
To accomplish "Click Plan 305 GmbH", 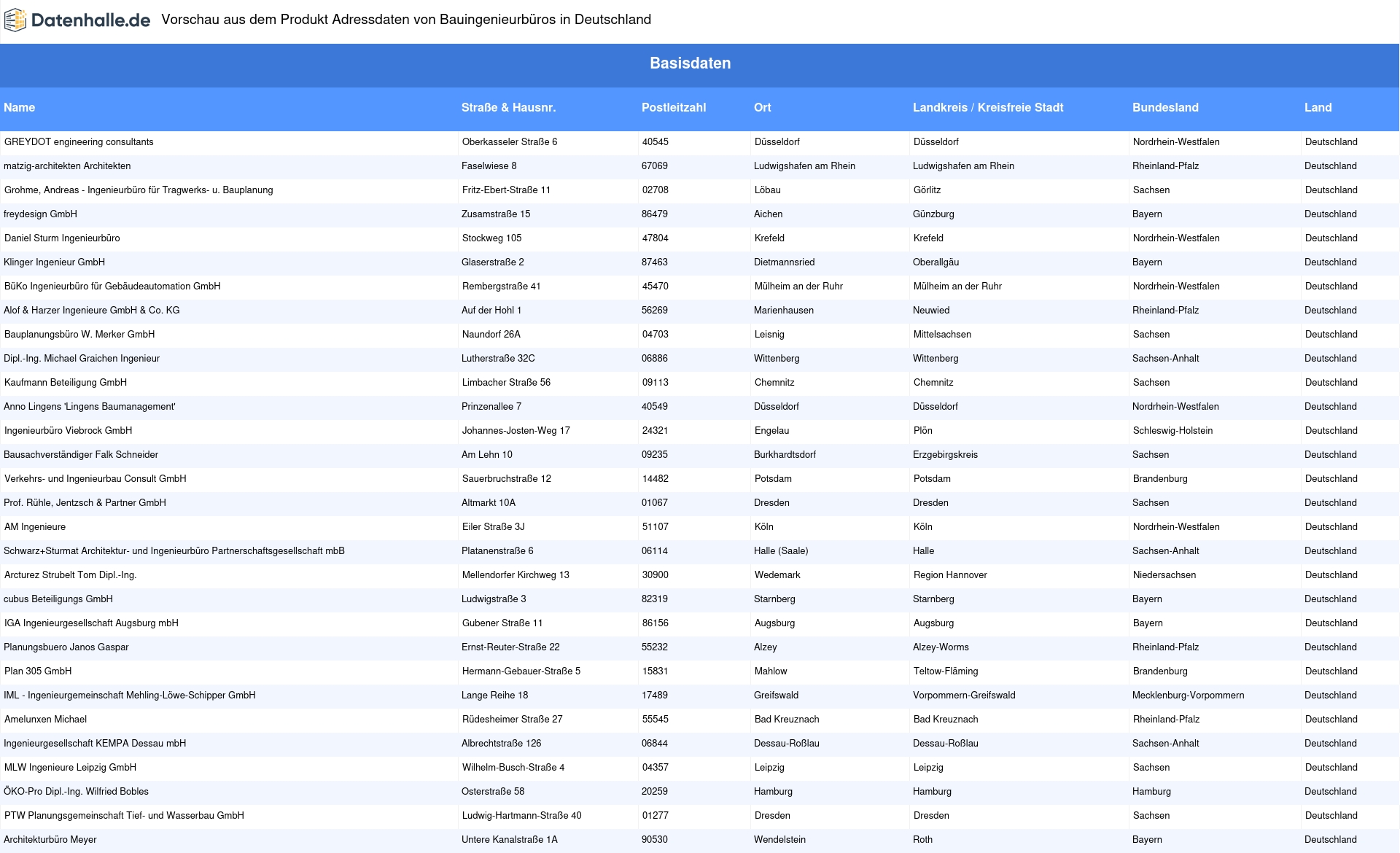I will [38, 671].
